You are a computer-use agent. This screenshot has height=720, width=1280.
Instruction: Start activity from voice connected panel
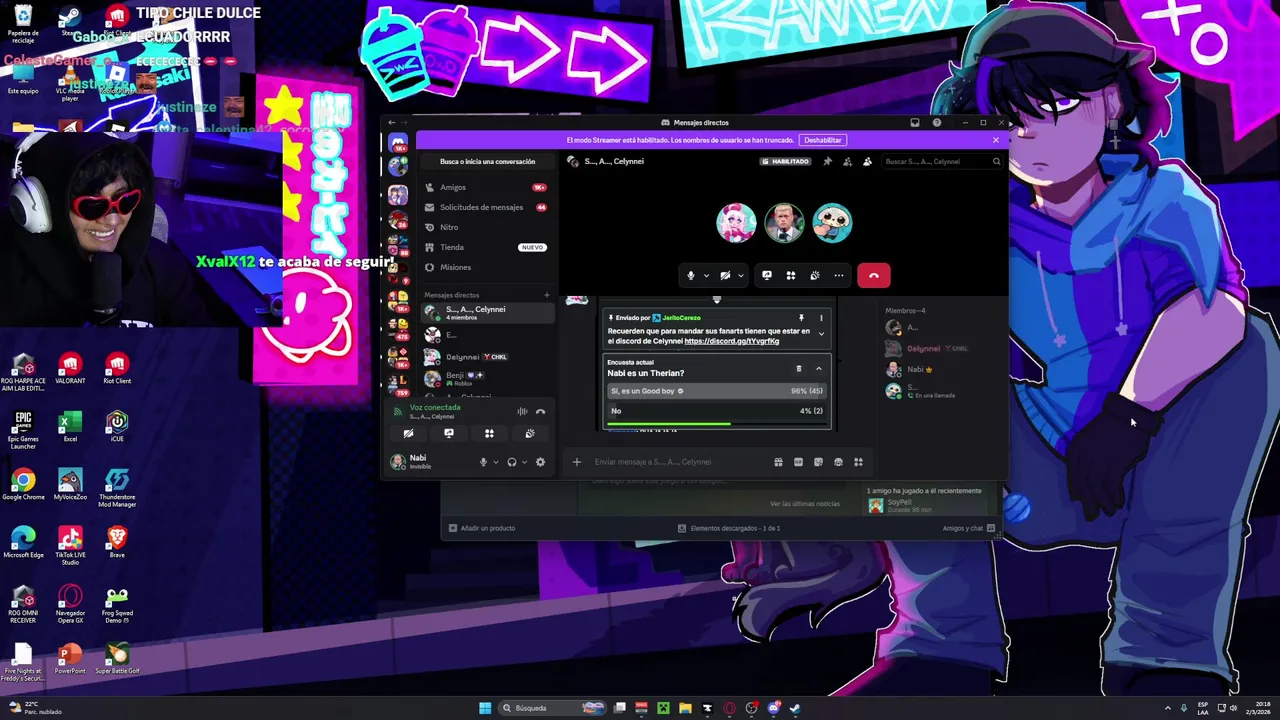pyautogui.click(x=489, y=433)
